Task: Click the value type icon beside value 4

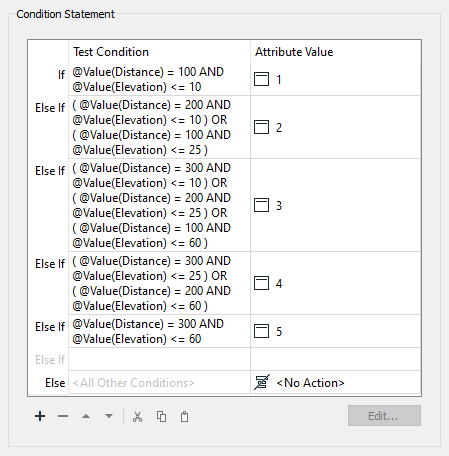Action: point(261,283)
